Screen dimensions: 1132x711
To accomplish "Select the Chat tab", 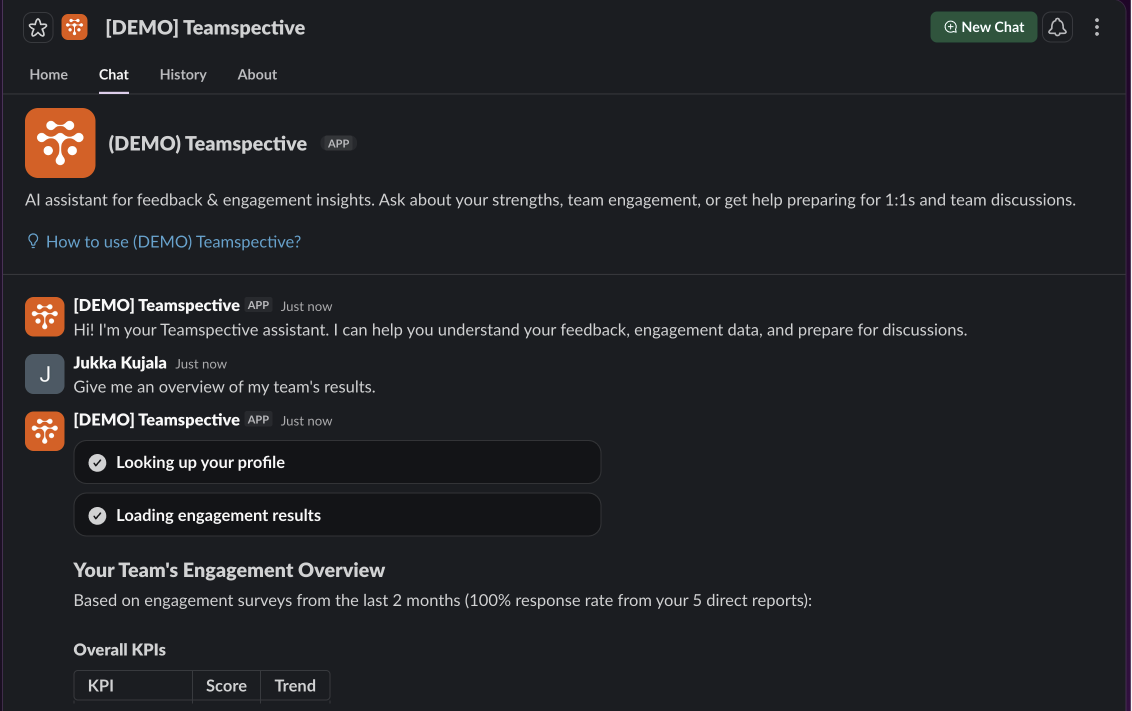I will 113,74.
